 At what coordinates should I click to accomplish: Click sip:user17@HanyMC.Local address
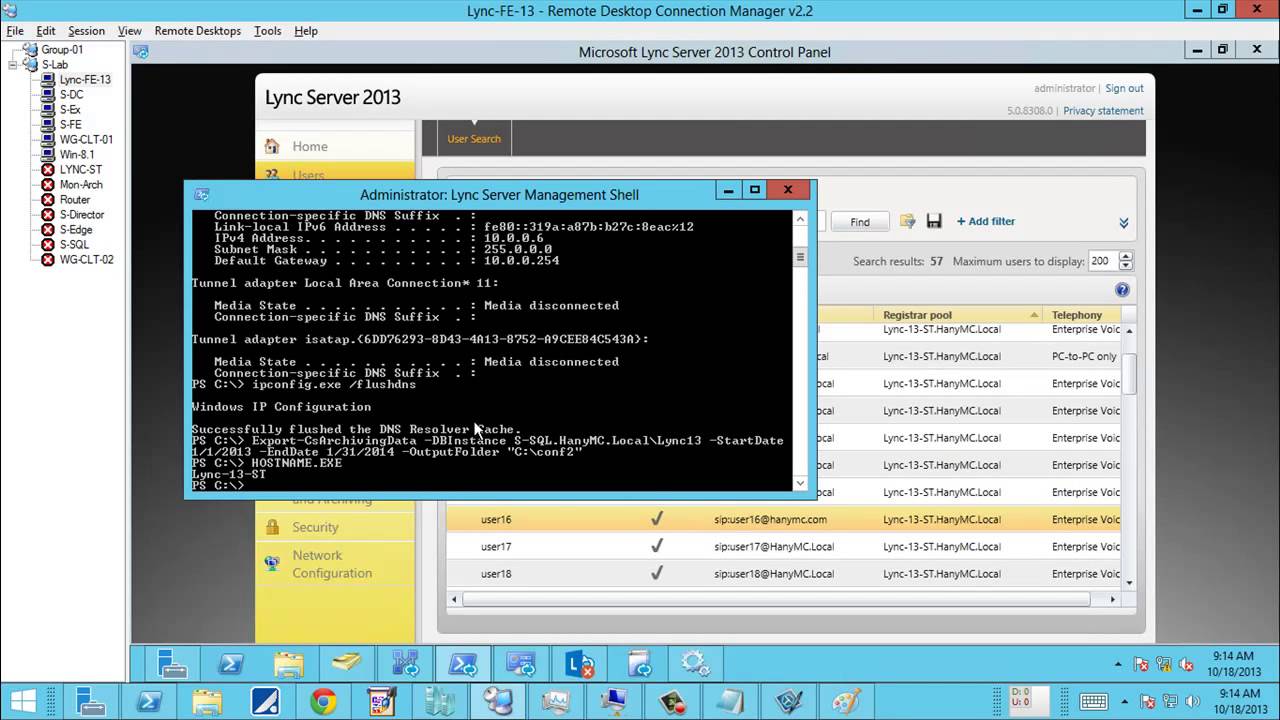pyautogui.click(x=773, y=546)
